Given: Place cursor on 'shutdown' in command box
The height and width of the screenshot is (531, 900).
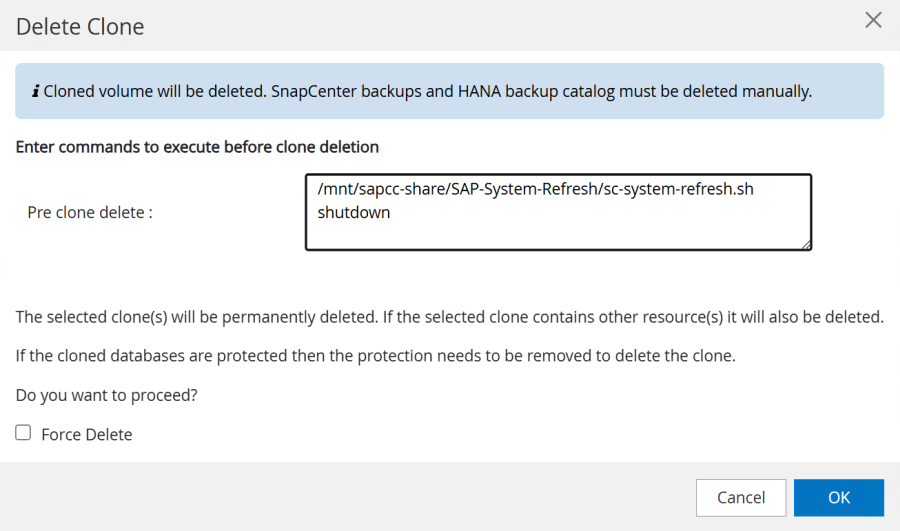Looking at the screenshot, I should pos(353,213).
